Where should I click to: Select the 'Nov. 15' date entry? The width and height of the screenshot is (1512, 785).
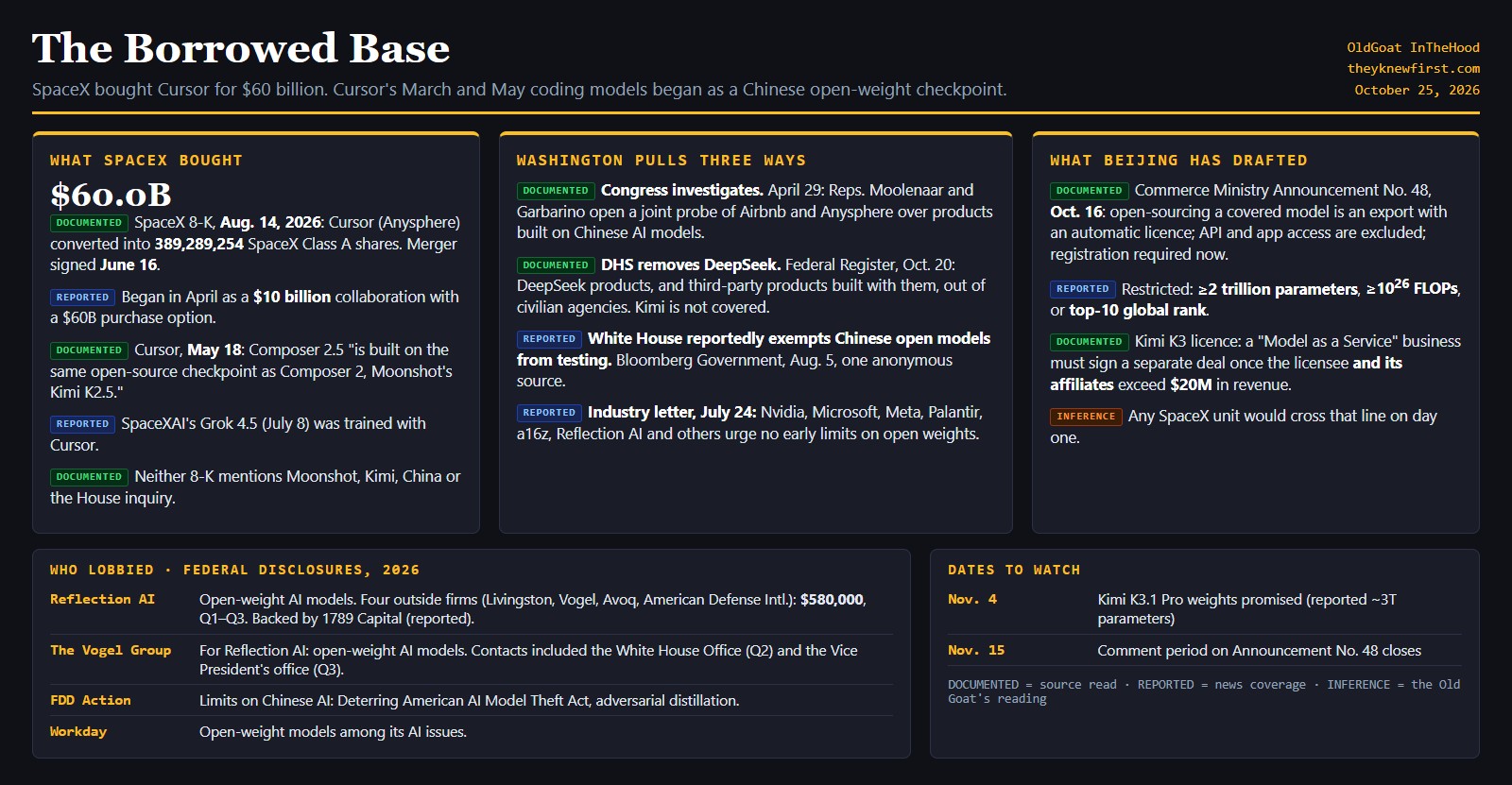(976, 650)
